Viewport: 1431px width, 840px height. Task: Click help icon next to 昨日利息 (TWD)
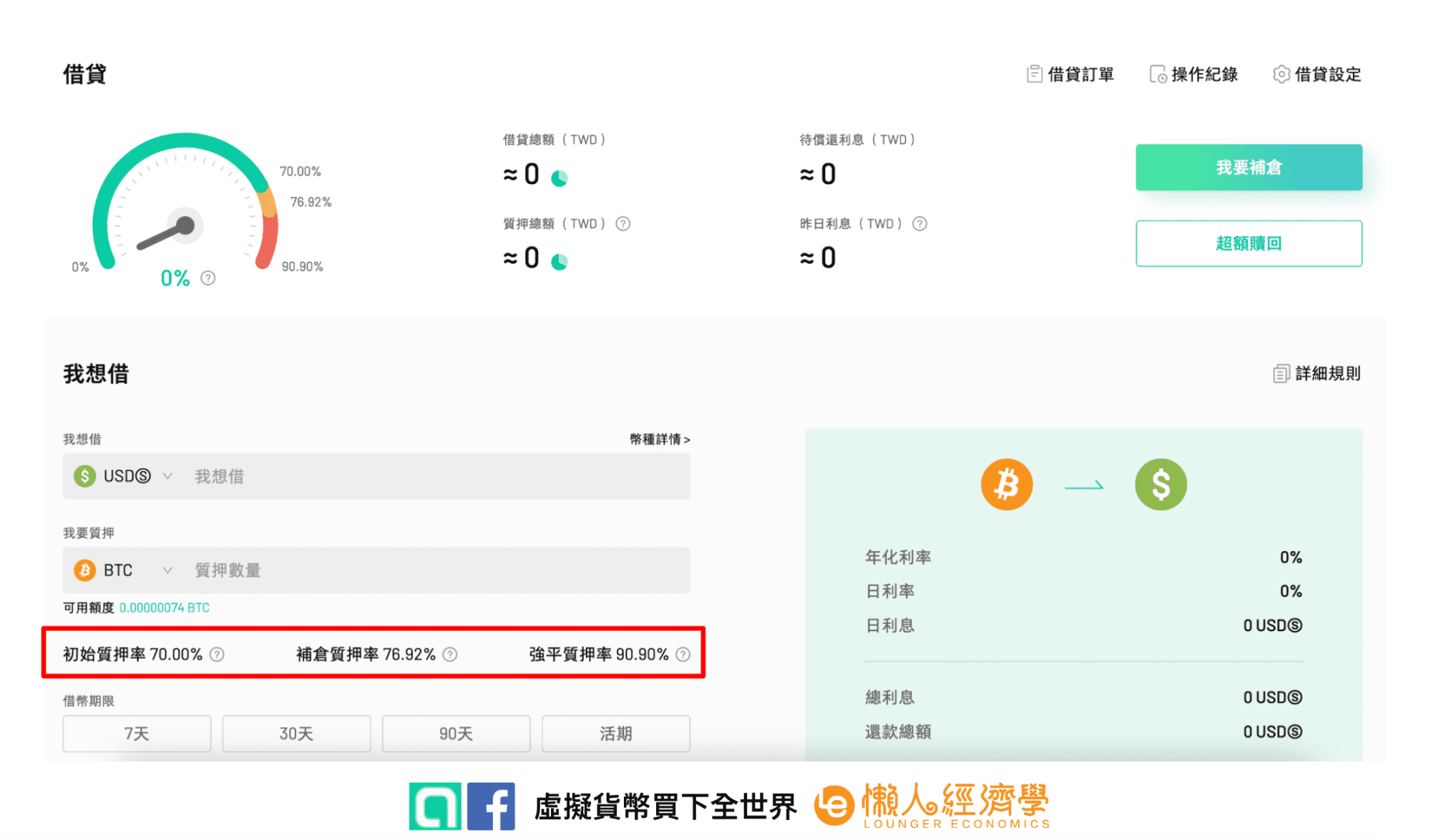[920, 224]
